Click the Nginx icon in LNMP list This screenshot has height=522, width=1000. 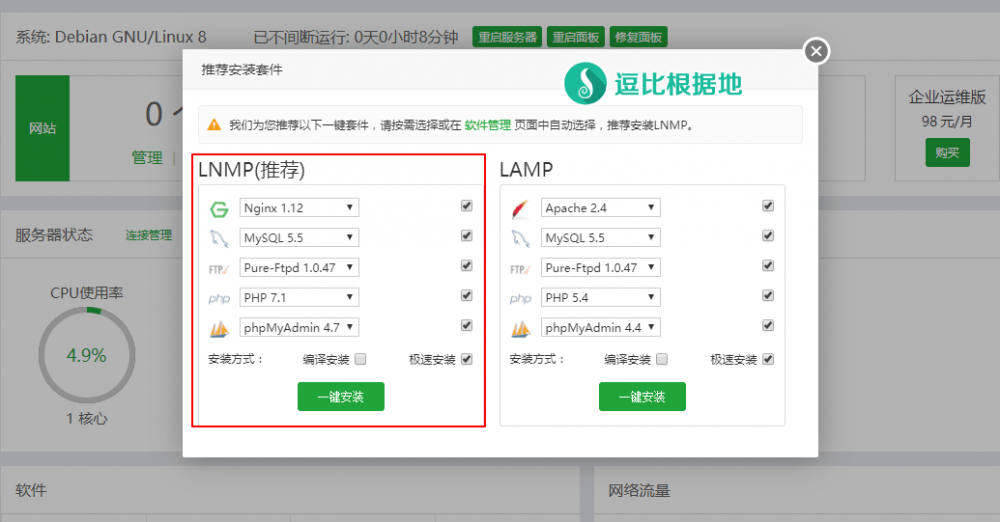coord(219,209)
